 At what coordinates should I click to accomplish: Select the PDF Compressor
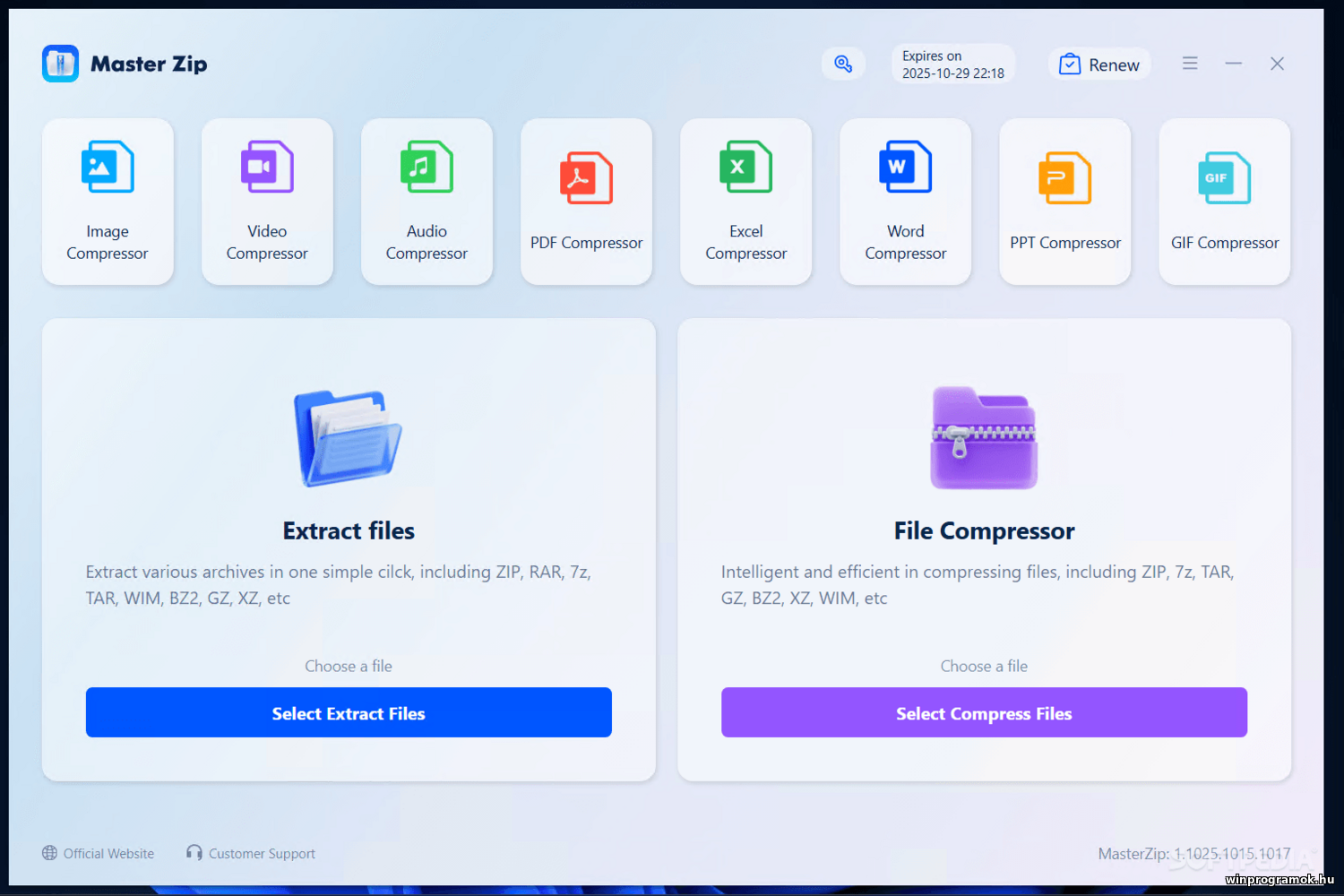(586, 202)
